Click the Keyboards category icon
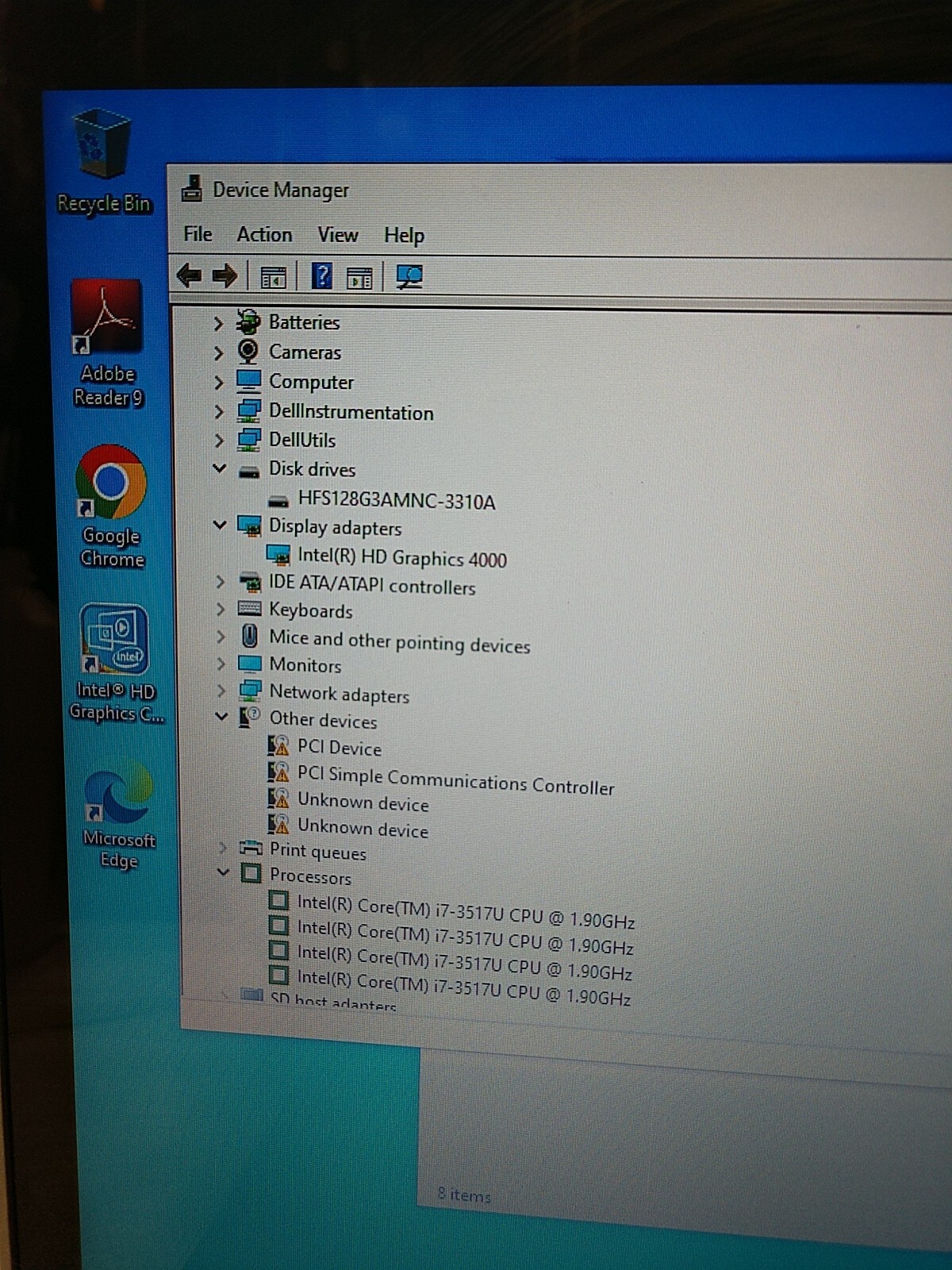The width and height of the screenshot is (952, 1270). [x=250, y=610]
